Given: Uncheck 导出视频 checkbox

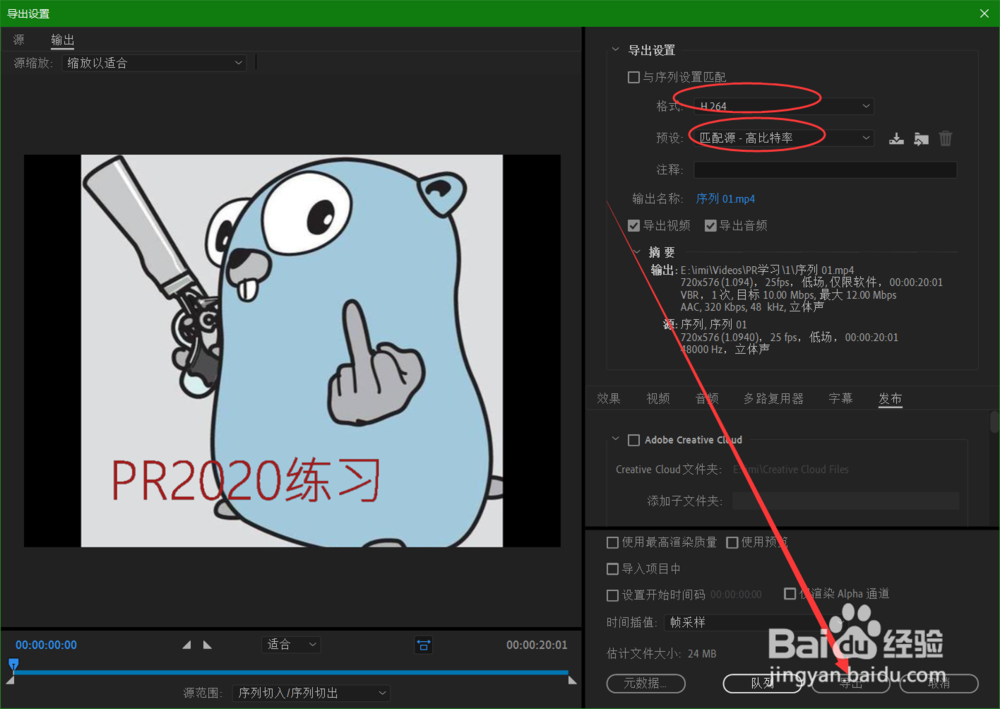Looking at the screenshot, I should point(633,225).
